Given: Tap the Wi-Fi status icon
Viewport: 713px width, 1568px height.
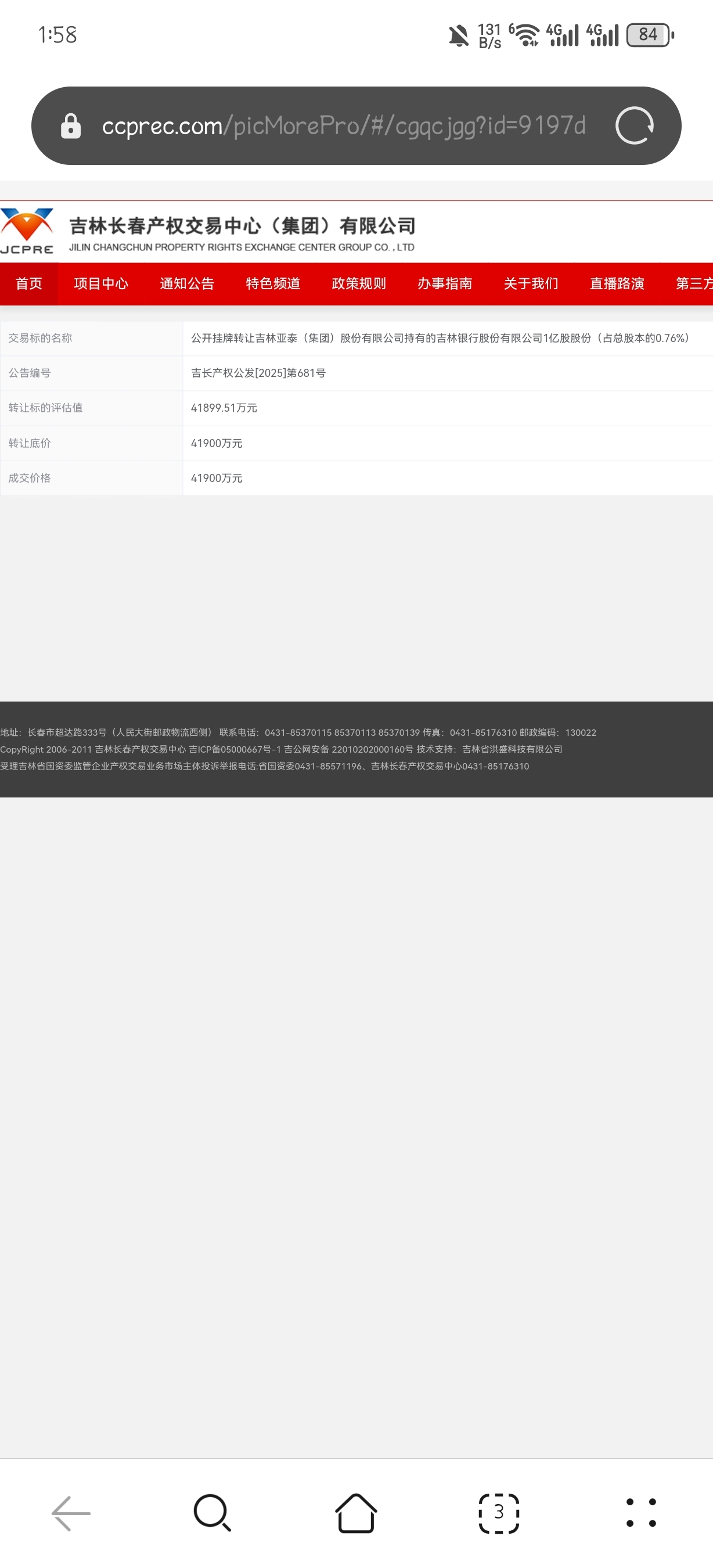Looking at the screenshot, I should point(525,35).
